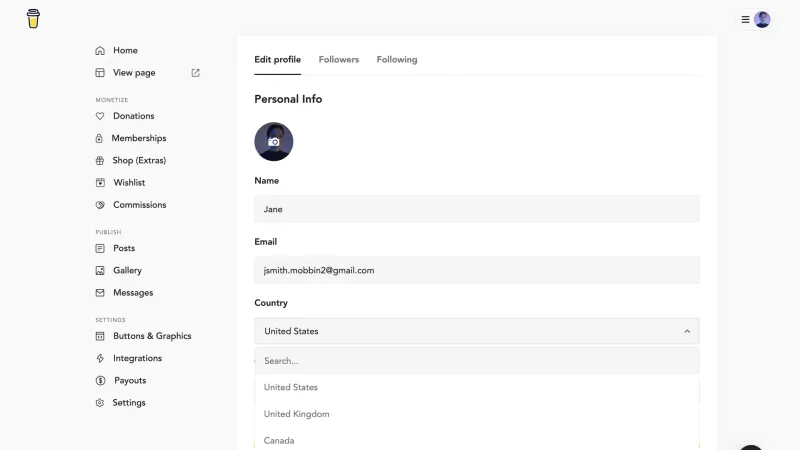Switch to the Following tab
Screen dimensions: 800x450
pos(397,60)
